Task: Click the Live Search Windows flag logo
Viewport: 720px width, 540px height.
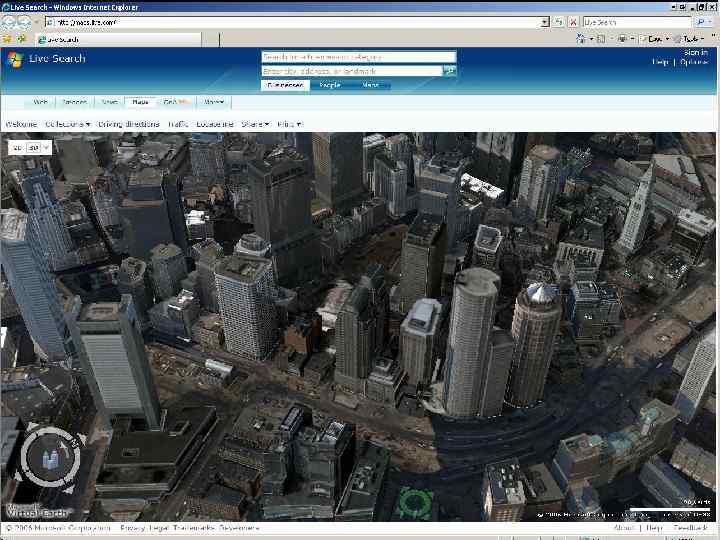Action: point(15,59)
